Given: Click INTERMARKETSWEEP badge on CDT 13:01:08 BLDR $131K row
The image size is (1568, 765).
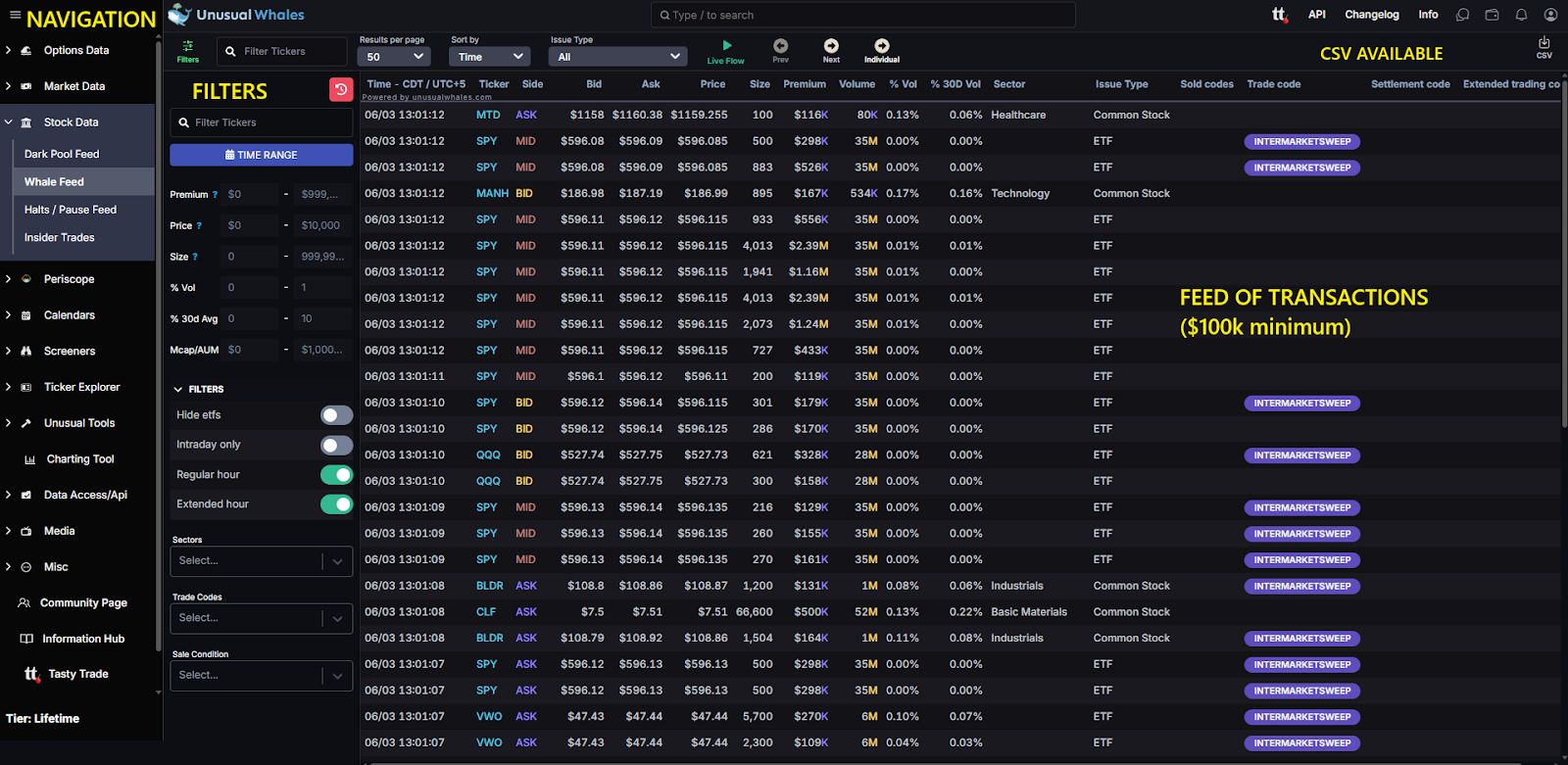Looking at the screenshot, I should [x=1301, y=586].
